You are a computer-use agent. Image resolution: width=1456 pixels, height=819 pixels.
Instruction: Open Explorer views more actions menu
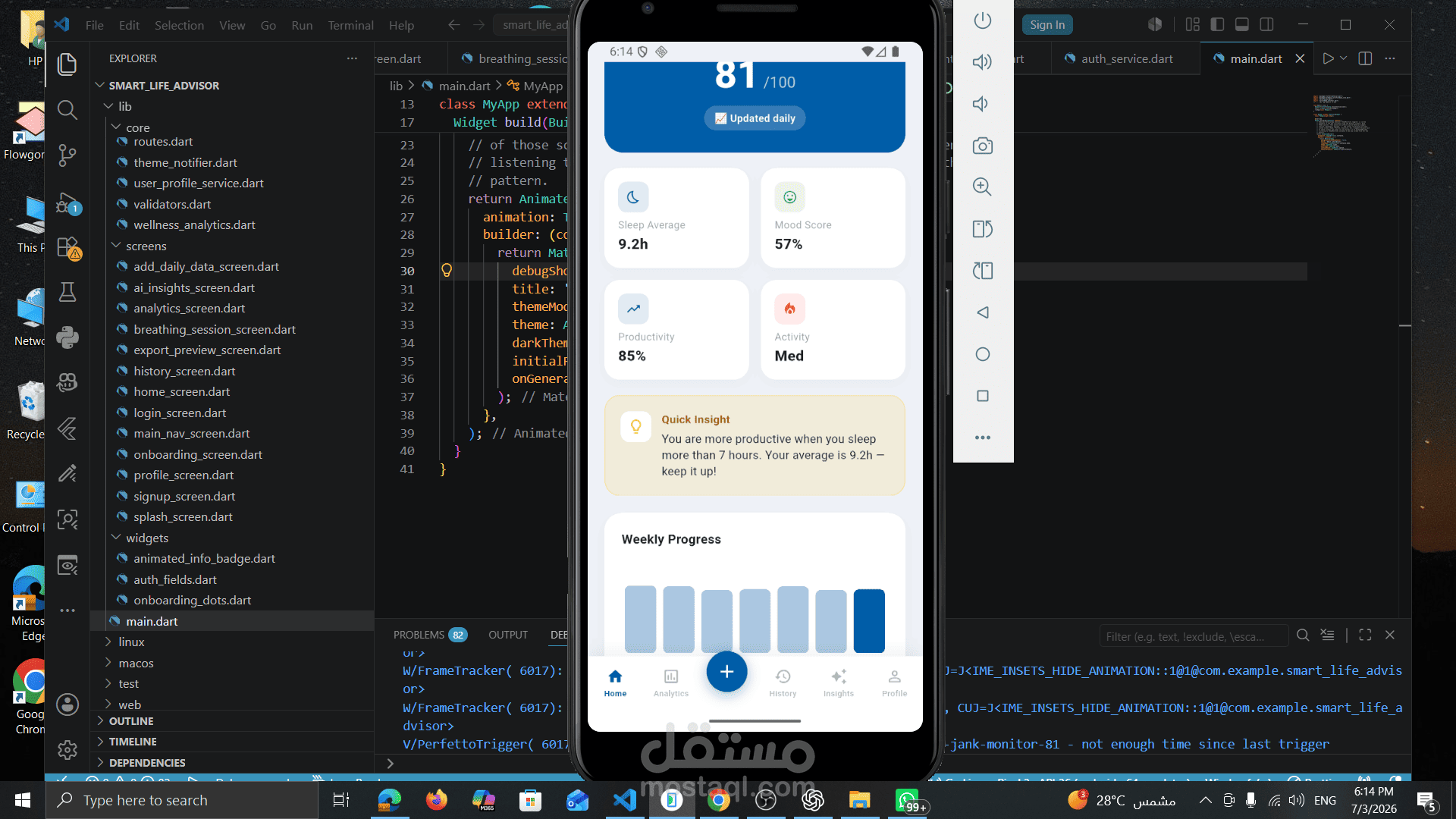[x=352, y=58]
